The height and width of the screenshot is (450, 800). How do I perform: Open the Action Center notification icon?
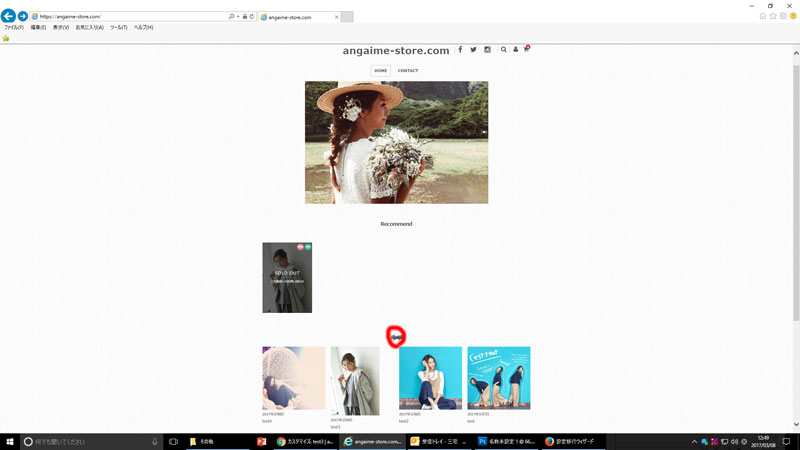point(786,442)
